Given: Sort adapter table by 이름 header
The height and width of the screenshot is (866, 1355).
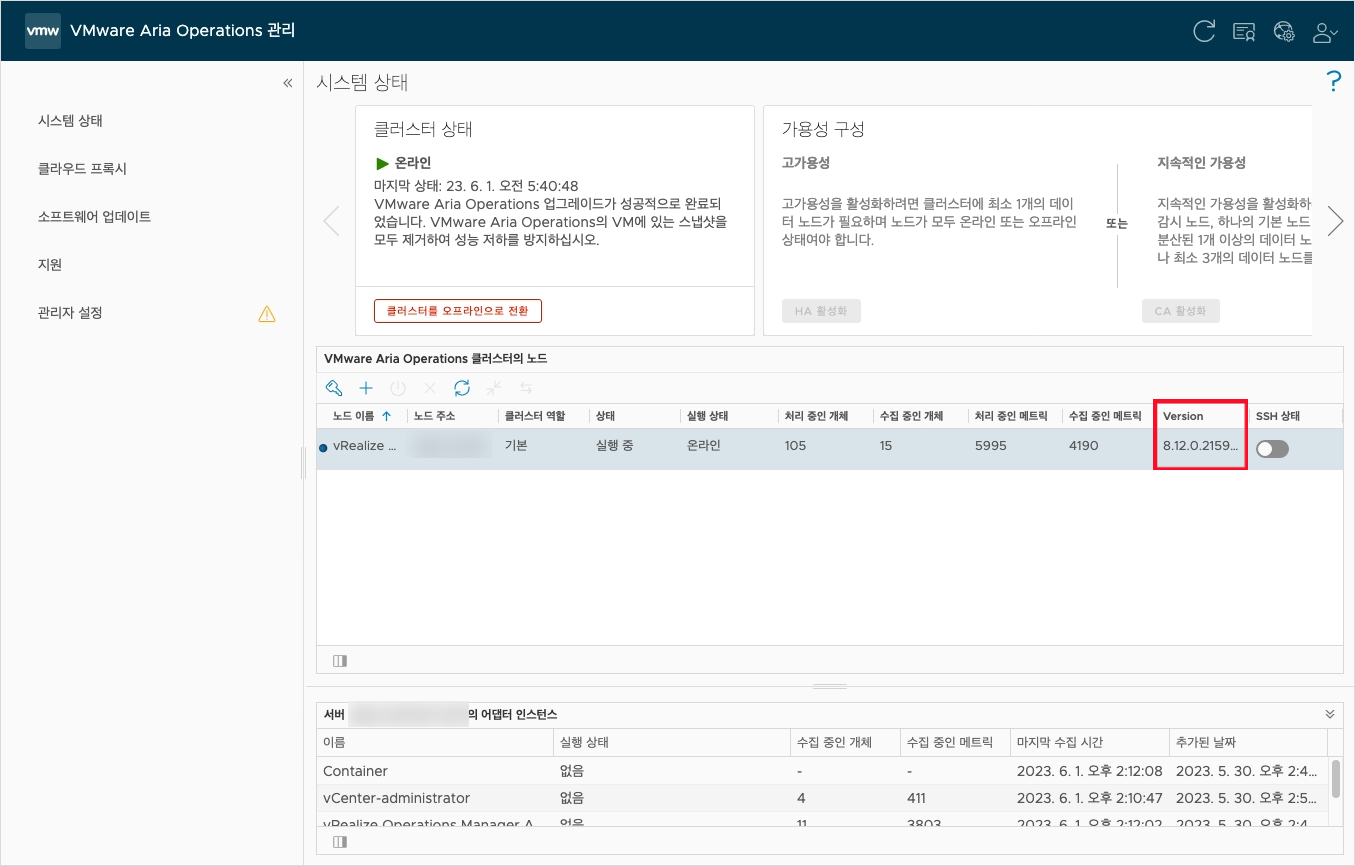Looking at the screenshot, I should [334, 743].
